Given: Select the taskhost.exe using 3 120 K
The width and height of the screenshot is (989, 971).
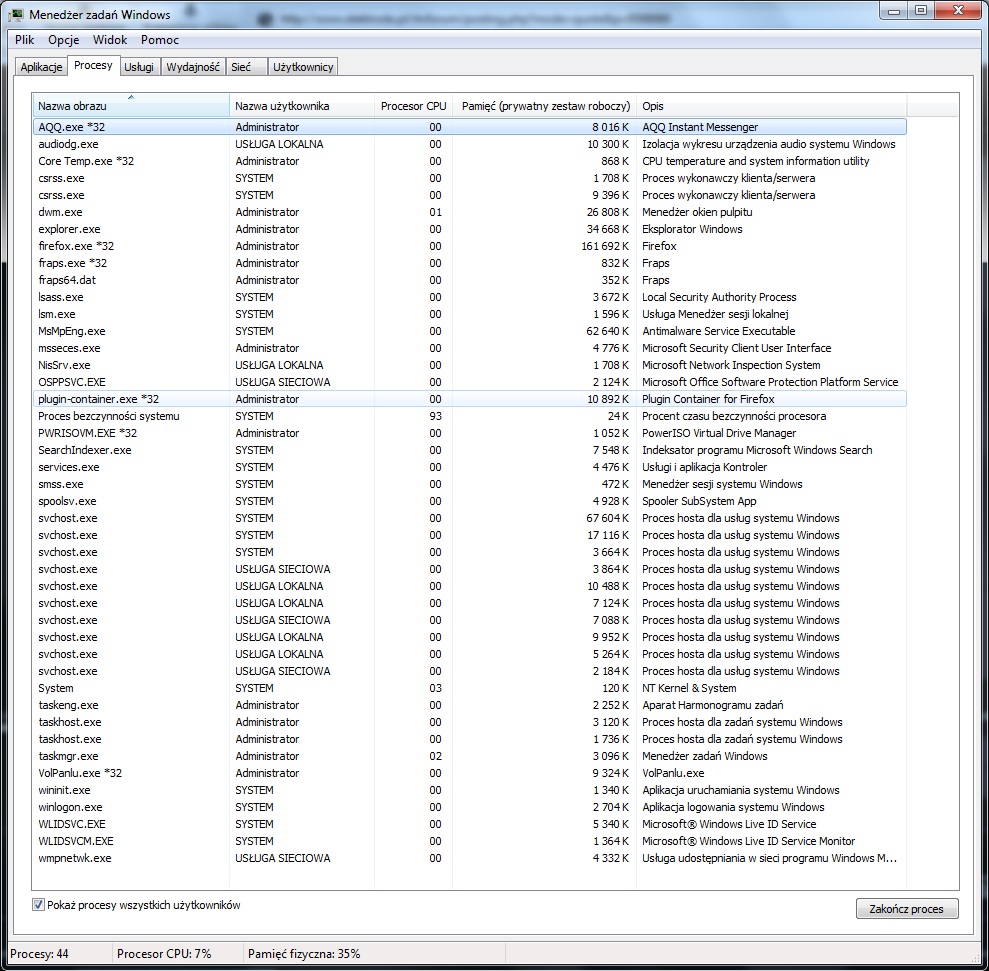Looking at the screenshot, I should click(469, 722).
